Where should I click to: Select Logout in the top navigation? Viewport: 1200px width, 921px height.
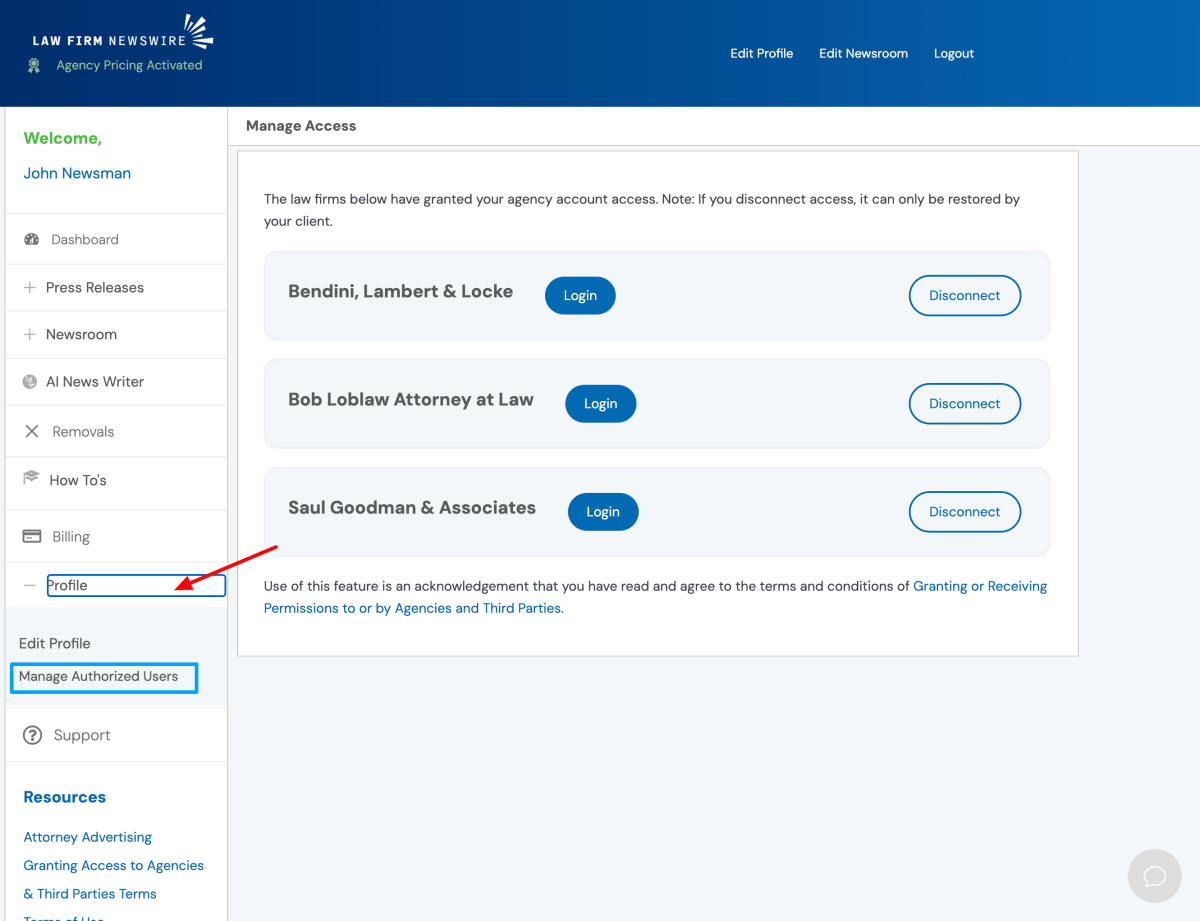coord(953,54)
